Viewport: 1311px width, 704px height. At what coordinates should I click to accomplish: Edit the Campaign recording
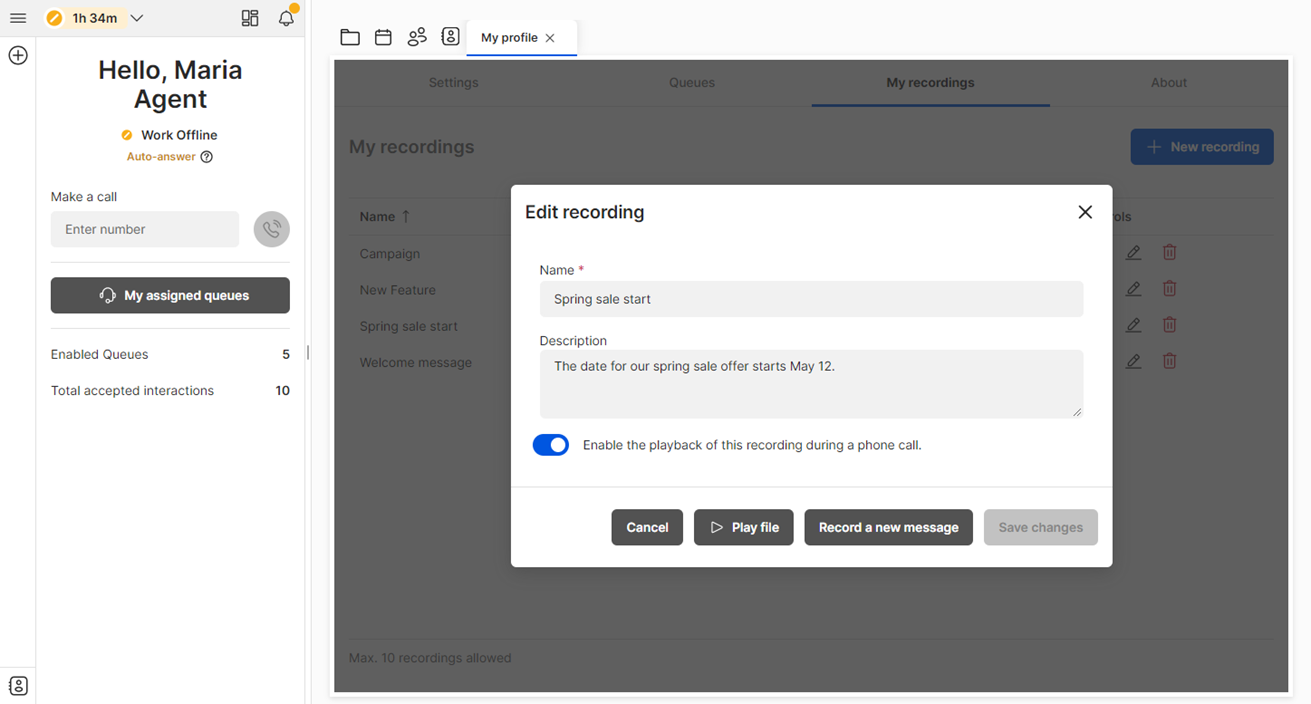[x=1133, y=253]
